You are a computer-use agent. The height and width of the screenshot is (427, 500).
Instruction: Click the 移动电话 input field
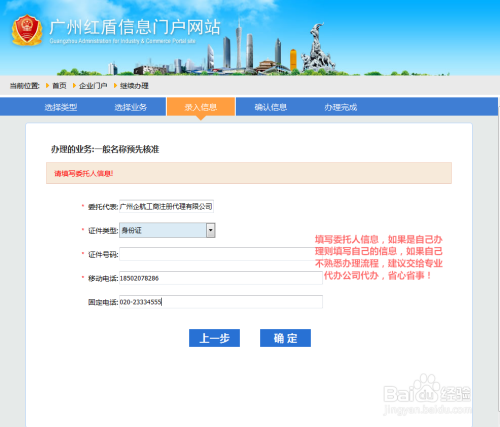click(221, 278)
